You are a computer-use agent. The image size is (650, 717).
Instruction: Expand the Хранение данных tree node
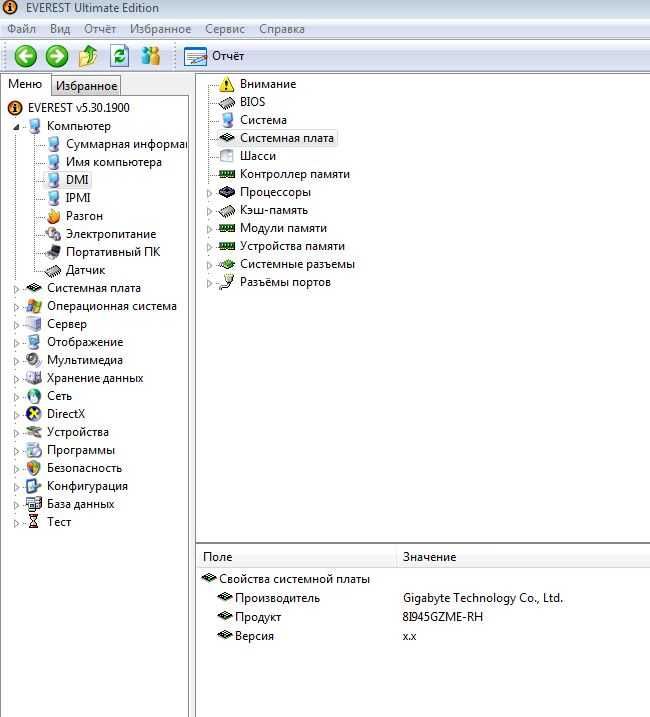click(x=16, y=379)
